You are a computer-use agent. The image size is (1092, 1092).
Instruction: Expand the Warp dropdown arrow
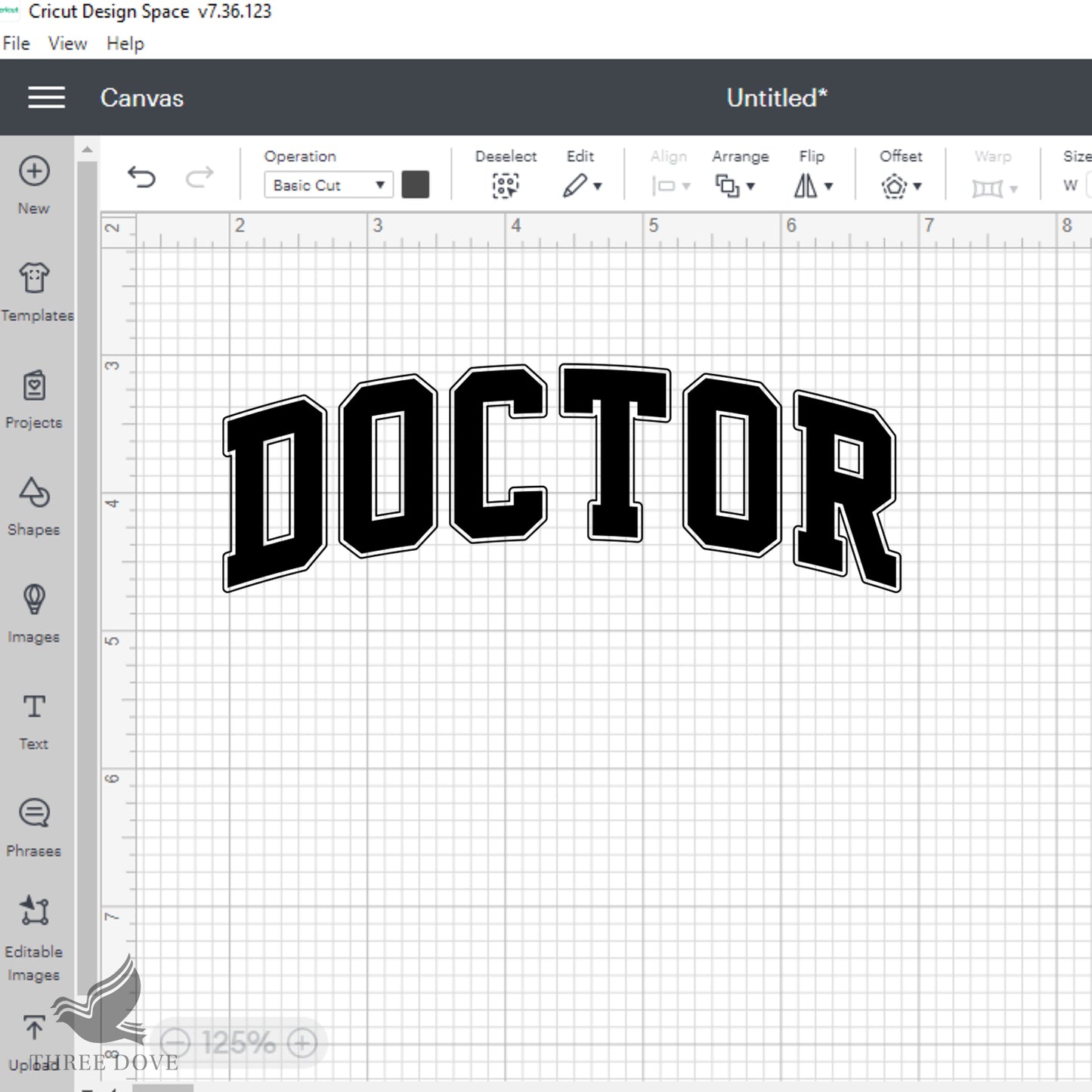coord(1013,188)
